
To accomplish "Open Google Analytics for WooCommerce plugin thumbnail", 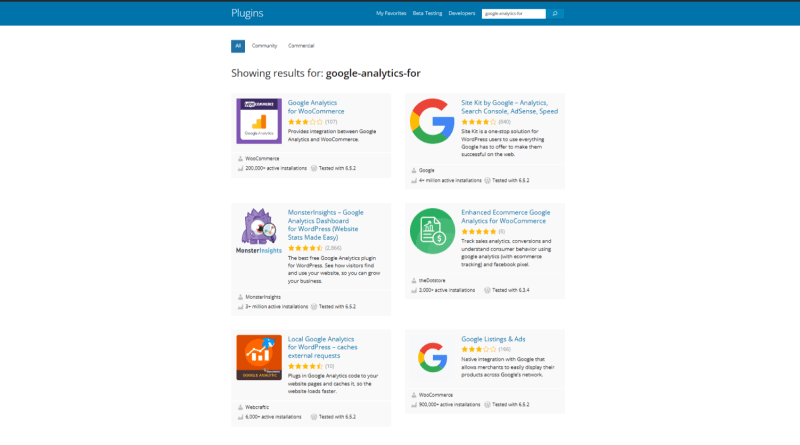I will click(259, 121).
